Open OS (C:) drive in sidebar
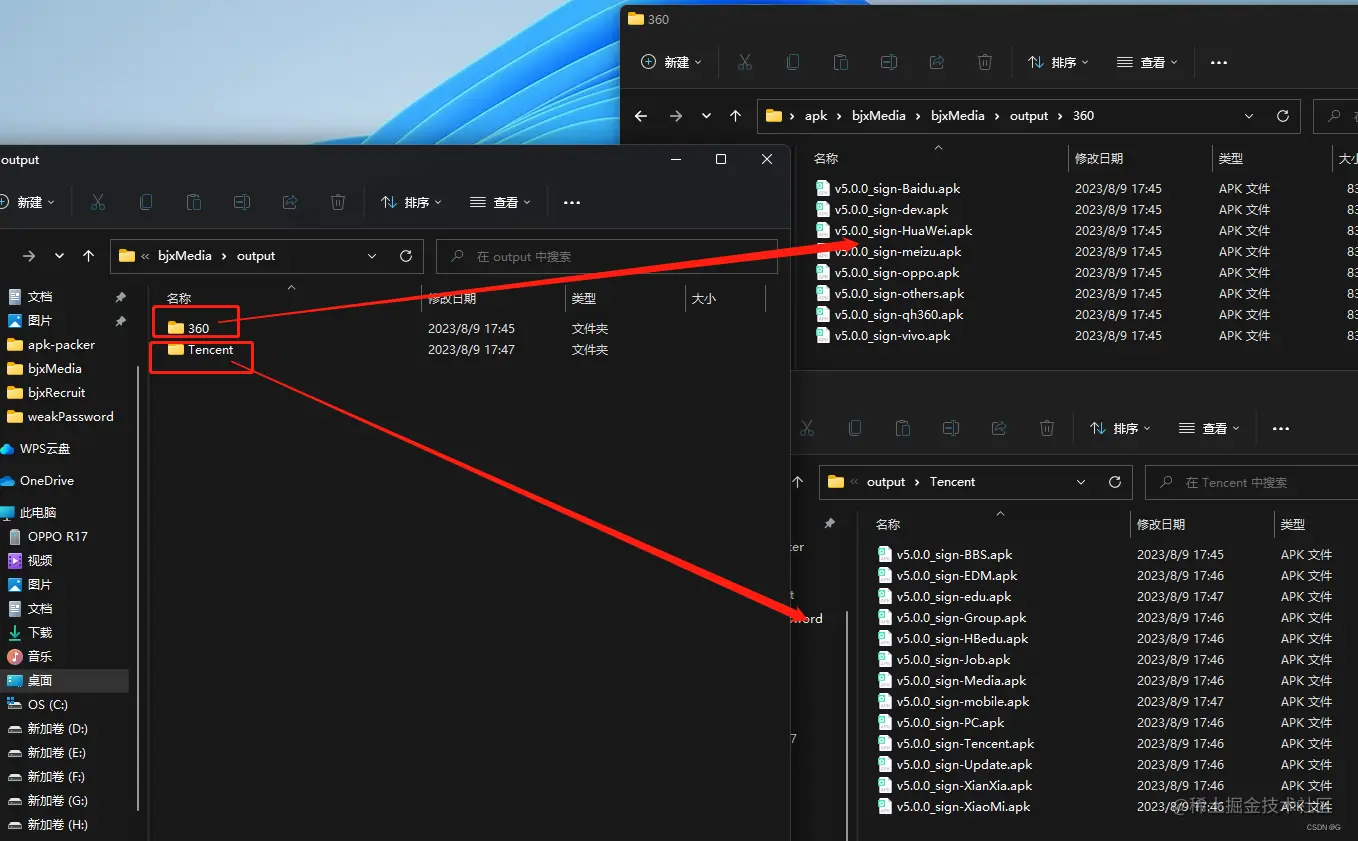1358x841 pixels. [x=48, y=705]
